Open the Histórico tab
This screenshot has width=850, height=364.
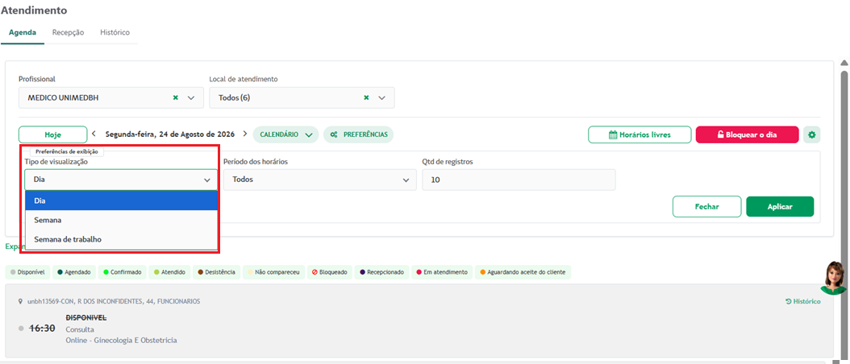coord(115,33)
